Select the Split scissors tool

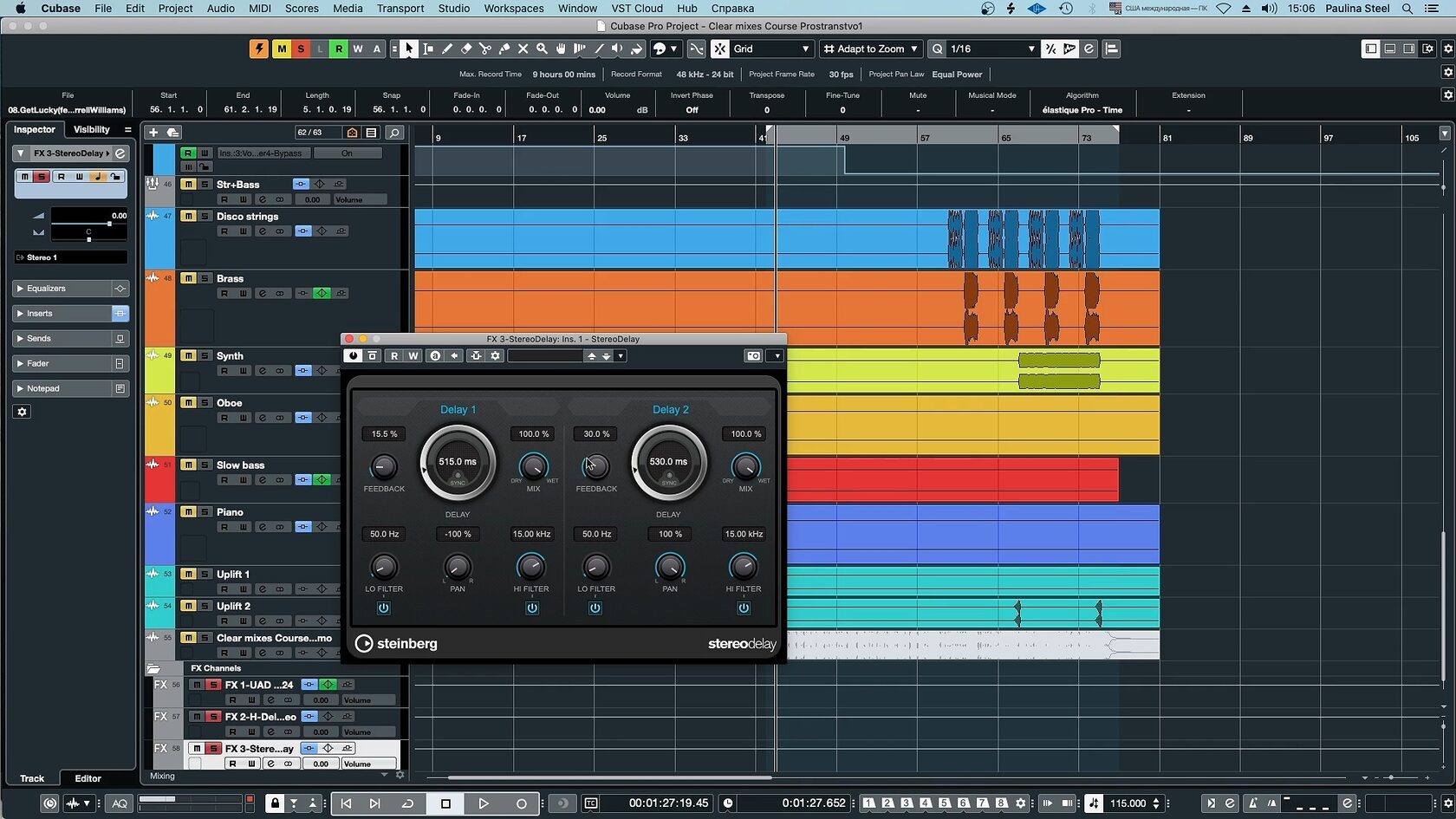[485, 49]
